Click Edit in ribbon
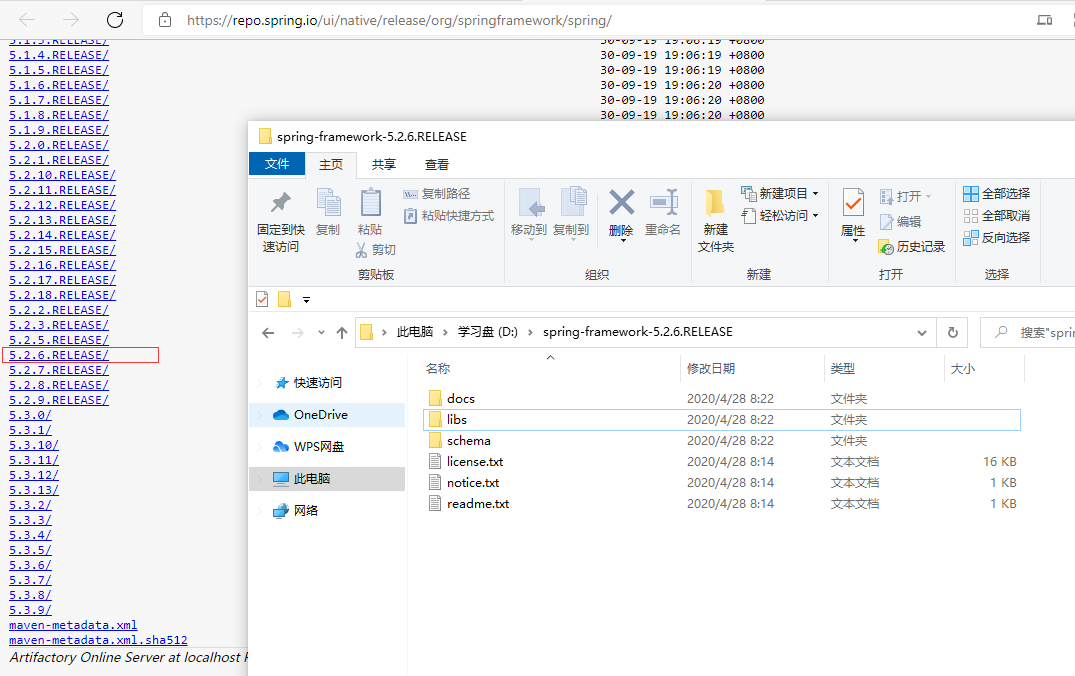 tap(900, 221)
